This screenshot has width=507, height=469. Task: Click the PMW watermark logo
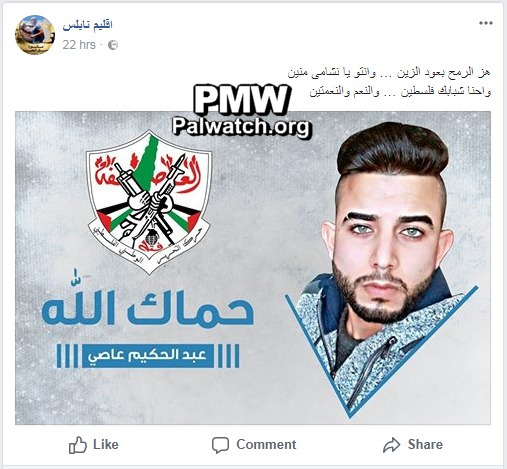coord(242,100)
